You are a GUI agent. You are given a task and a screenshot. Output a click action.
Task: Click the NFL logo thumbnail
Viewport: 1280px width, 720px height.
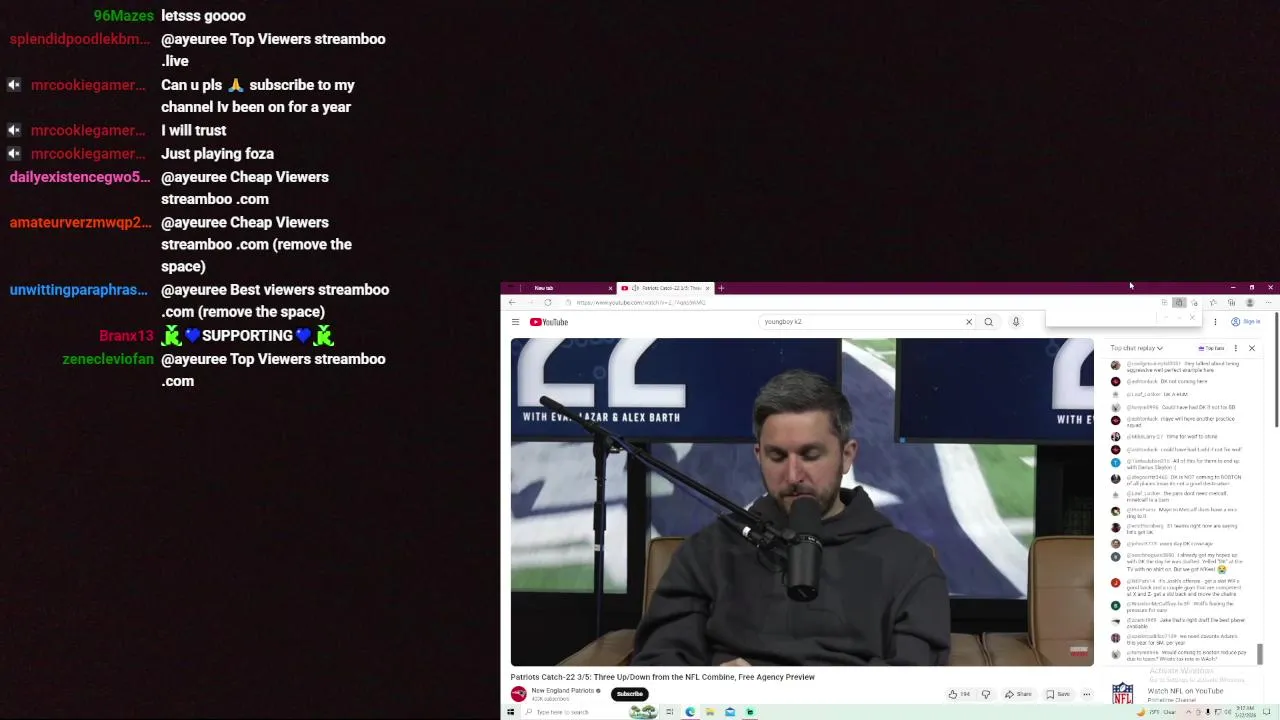click(1123, 693)
